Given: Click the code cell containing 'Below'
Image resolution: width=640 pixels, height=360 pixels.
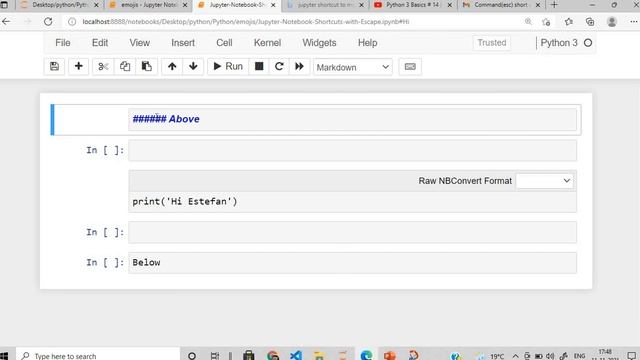Looking at the screenshot, I should 352,263.
